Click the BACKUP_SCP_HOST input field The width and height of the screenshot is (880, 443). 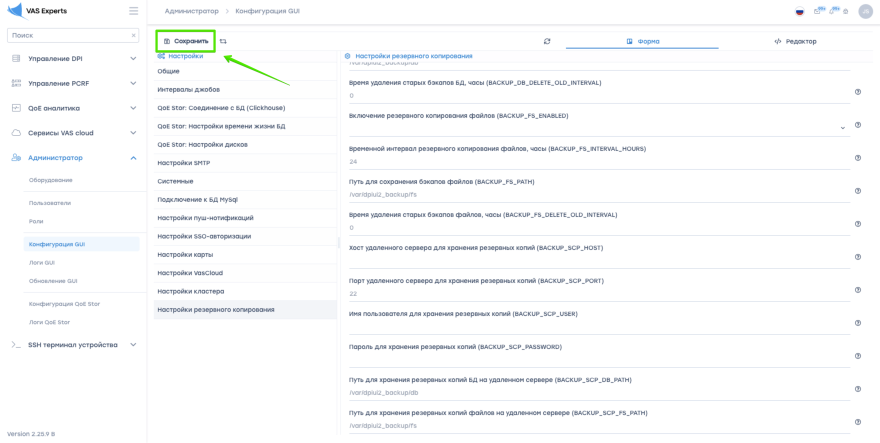pyautogui.click(x=598, y=260)
